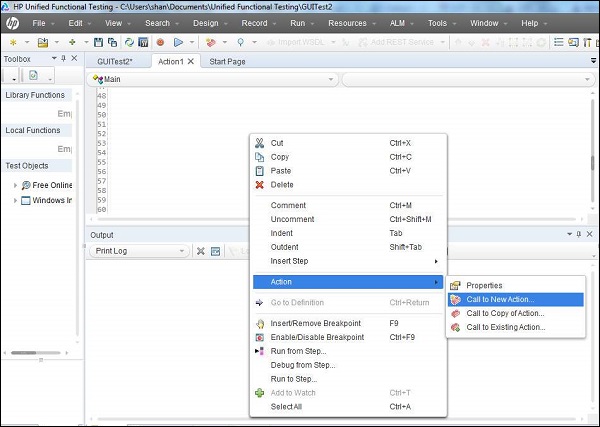Click the HP logo icon
The width and height of the screenshot is (600, 427).
pyautogui.click(x=14, y=22)
